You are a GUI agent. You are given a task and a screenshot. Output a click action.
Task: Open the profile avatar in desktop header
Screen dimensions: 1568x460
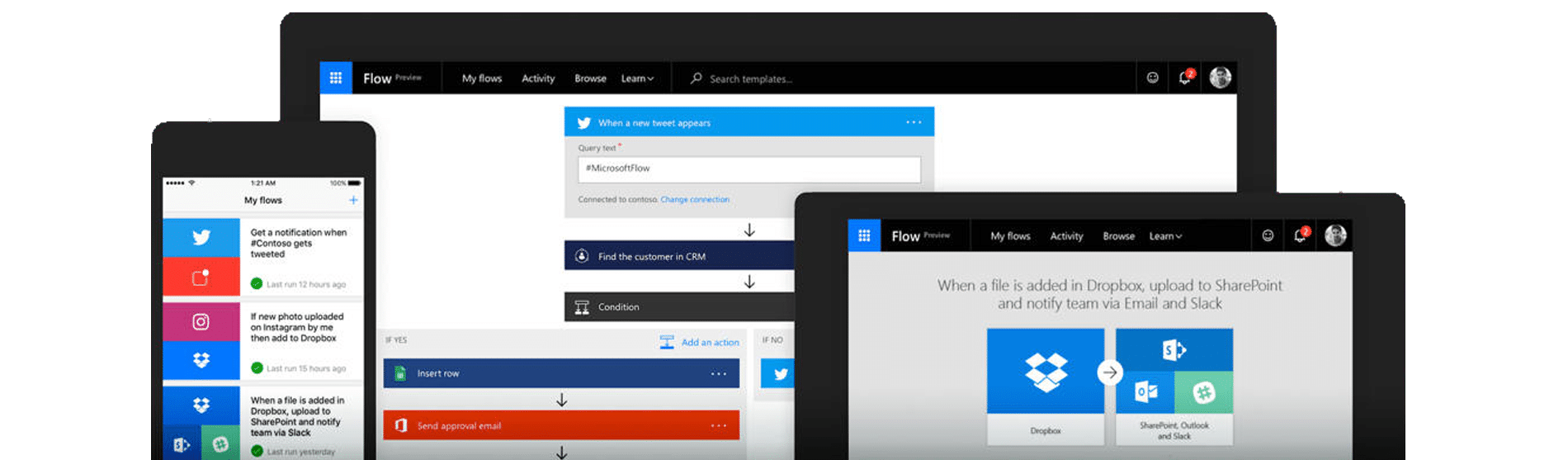pos(1221,78)
